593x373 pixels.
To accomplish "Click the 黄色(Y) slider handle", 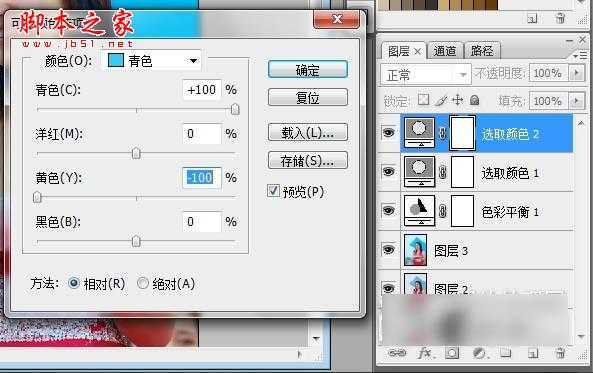I will click(x=37, y=197).
